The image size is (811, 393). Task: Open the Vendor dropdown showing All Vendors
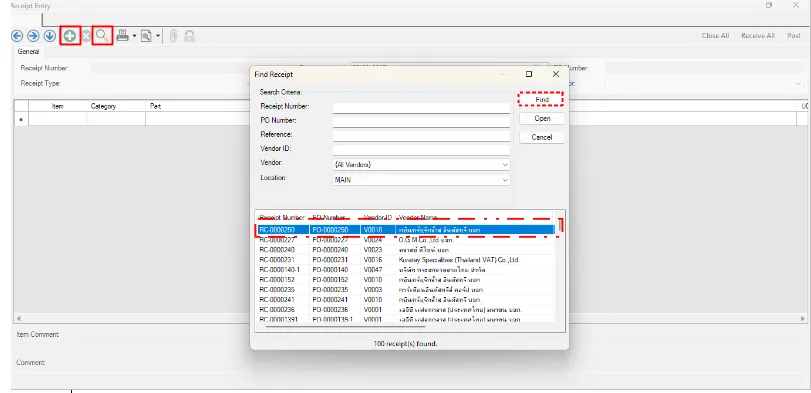click(422, 164)
